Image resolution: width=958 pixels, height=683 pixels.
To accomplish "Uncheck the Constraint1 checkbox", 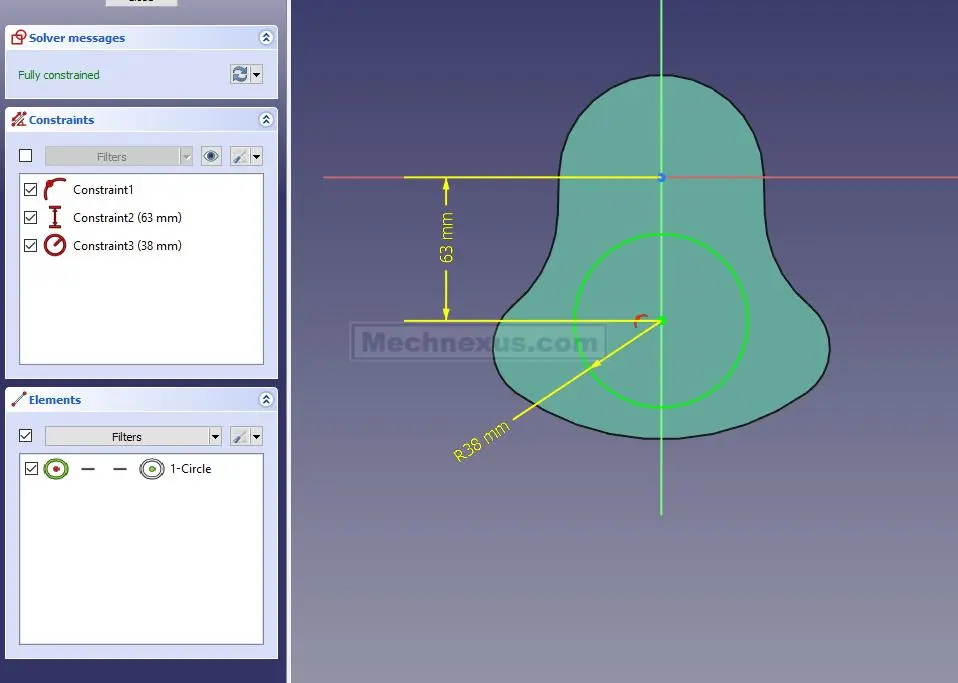I will pyautogui.click(x=30, y=189).
